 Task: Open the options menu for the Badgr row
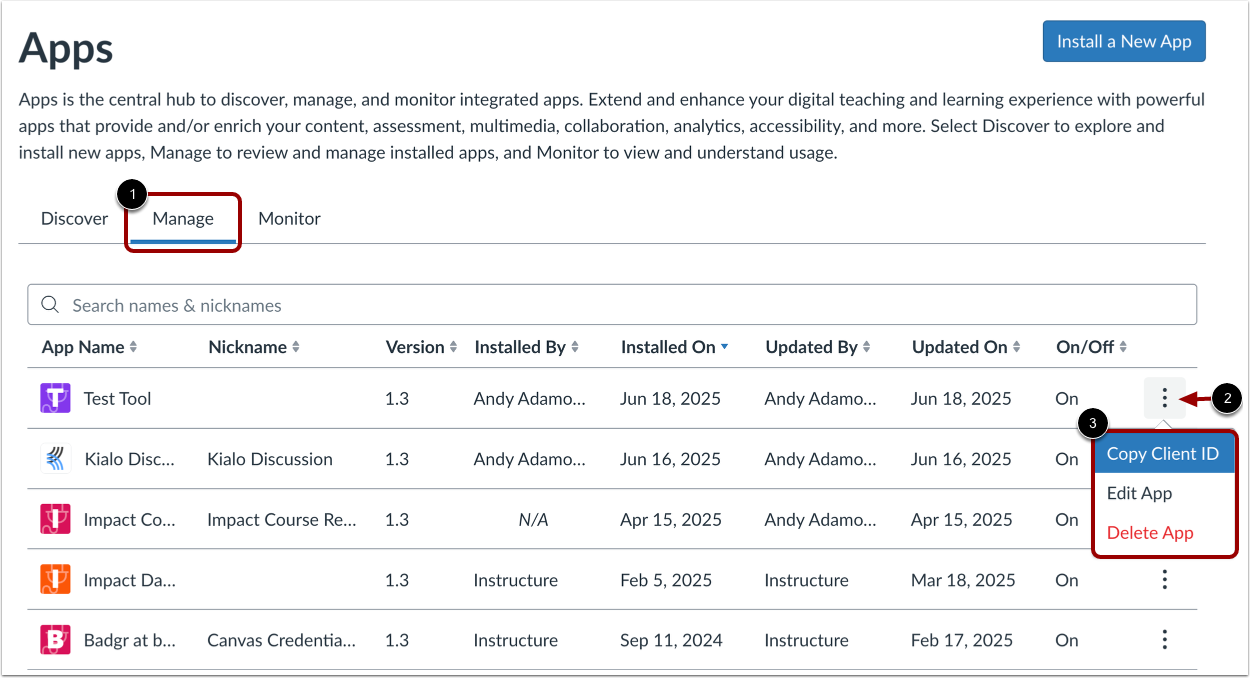(1165, 640)
